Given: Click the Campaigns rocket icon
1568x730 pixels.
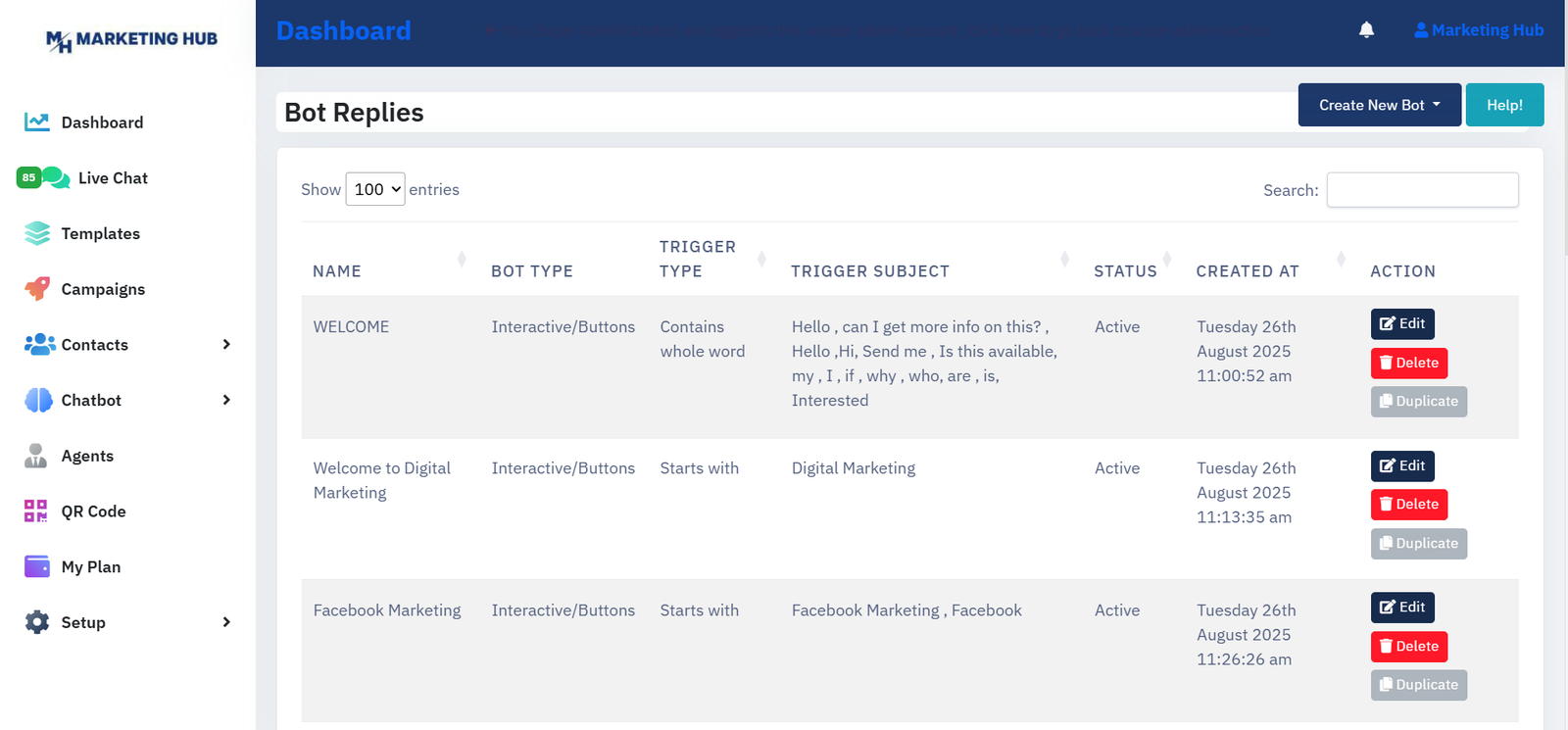Looking at the screenshot, I should [x=37, y=289].
